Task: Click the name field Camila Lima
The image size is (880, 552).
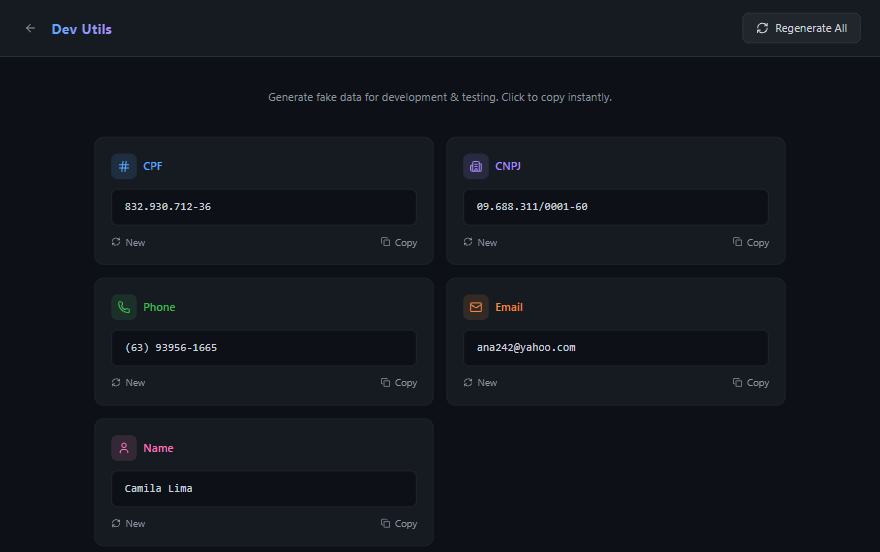Action: tap(264, 489)
